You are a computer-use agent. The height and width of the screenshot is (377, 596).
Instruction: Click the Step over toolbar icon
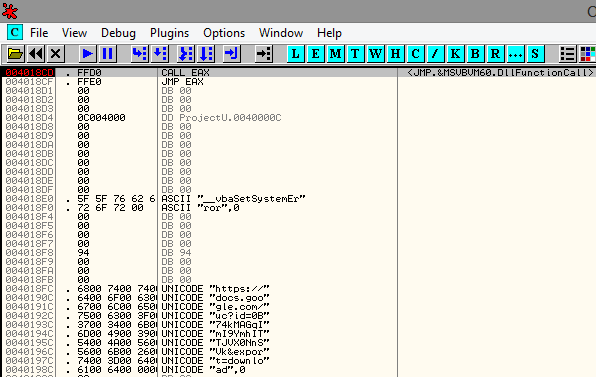pyautogui.click(x=160, y=54)
